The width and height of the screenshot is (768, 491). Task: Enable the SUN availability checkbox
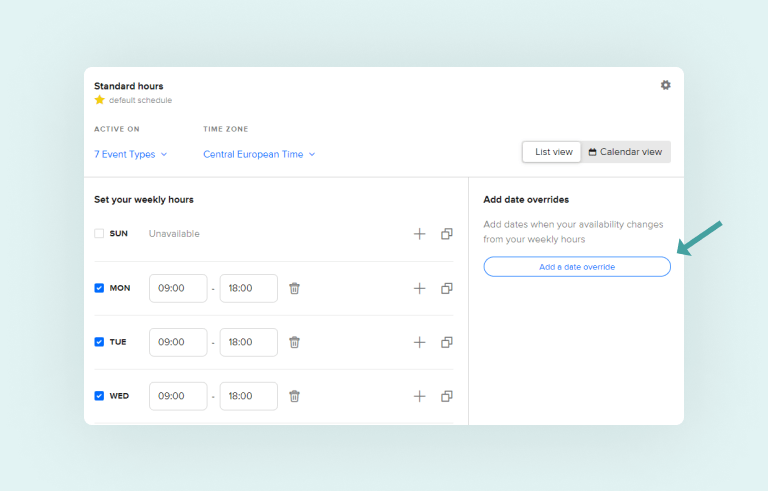click(99, 233)
